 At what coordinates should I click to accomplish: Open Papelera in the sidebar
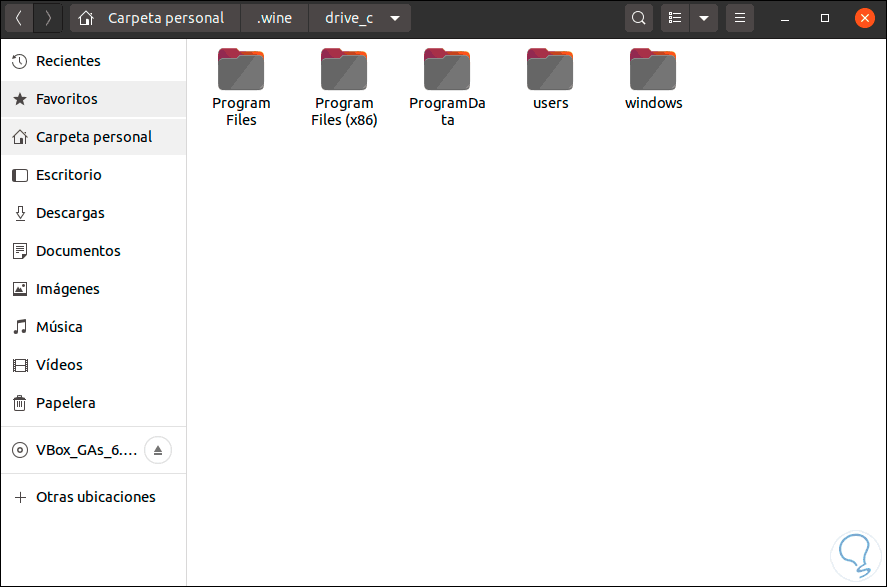[93, 403]
